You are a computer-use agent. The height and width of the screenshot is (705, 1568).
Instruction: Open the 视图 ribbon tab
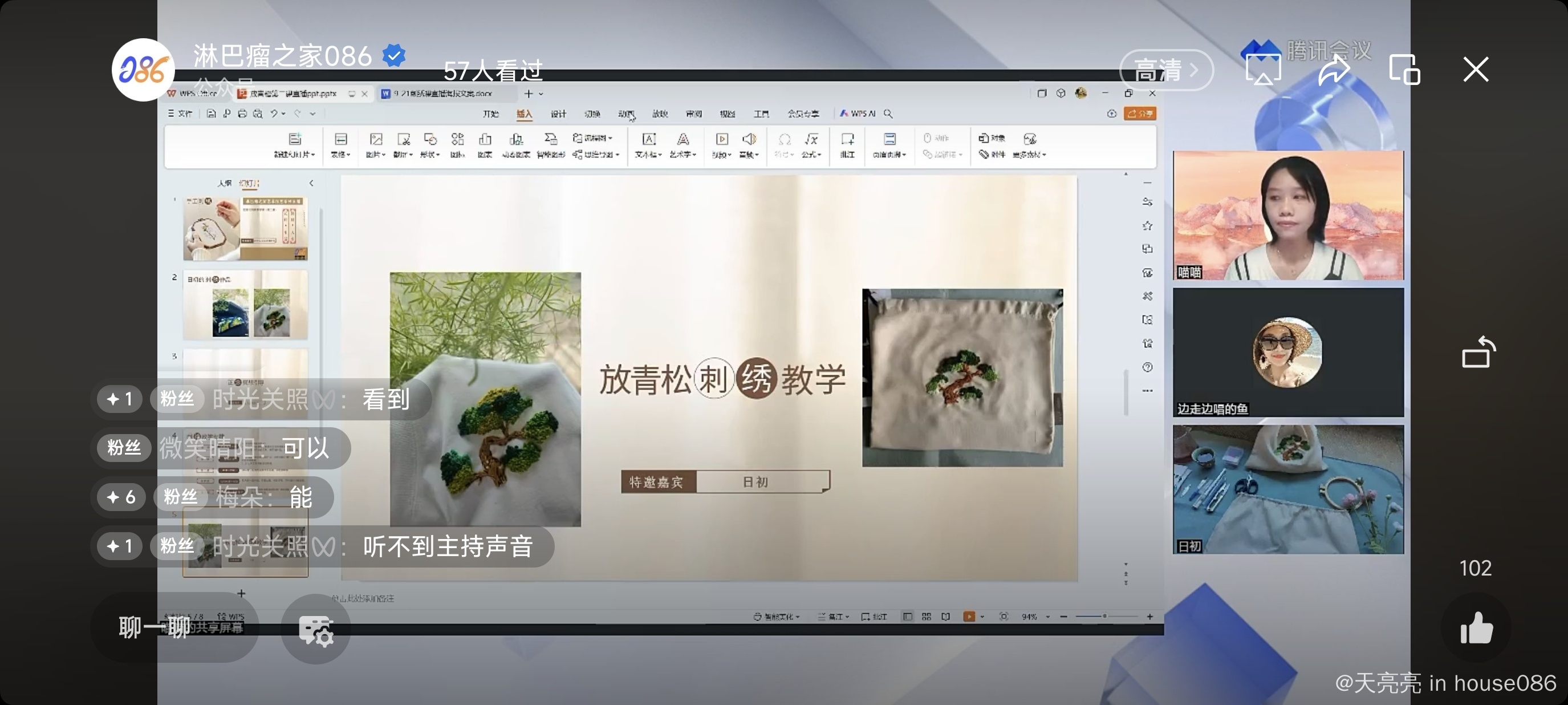[x=728, y=114]
